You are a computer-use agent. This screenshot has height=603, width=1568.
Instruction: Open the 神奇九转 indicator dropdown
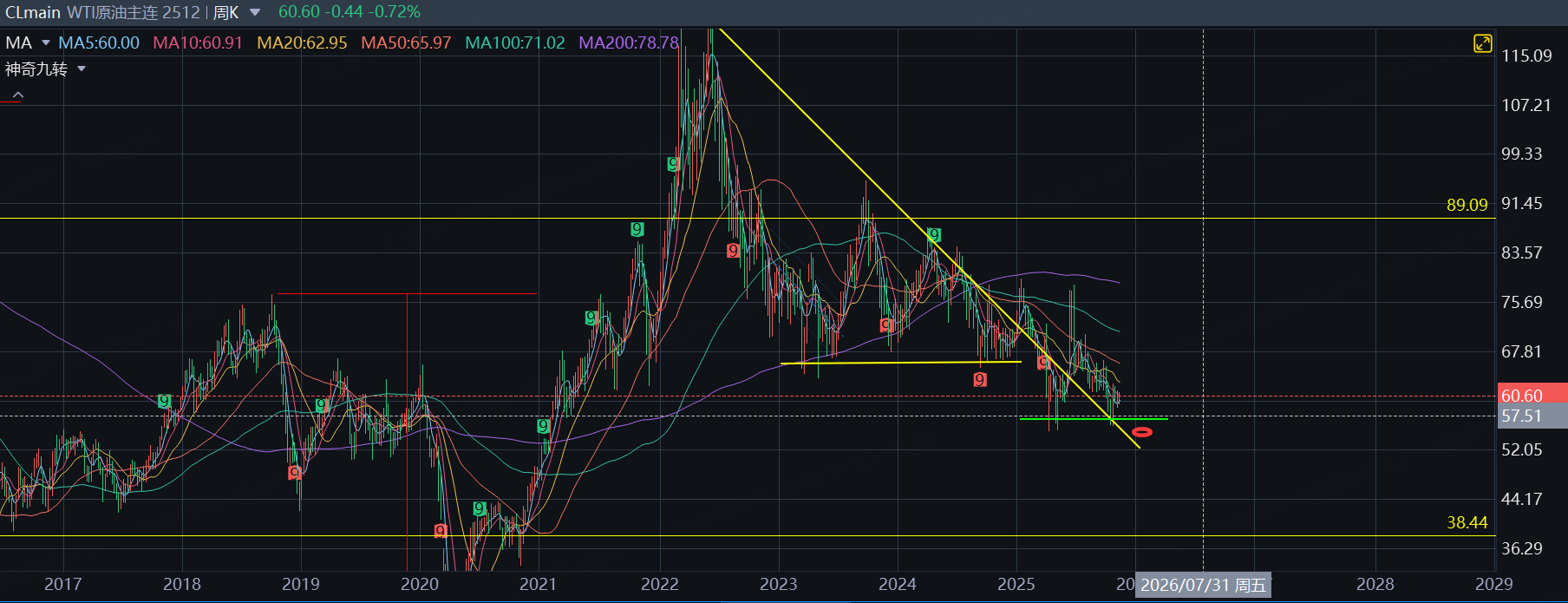pos(82,69)
